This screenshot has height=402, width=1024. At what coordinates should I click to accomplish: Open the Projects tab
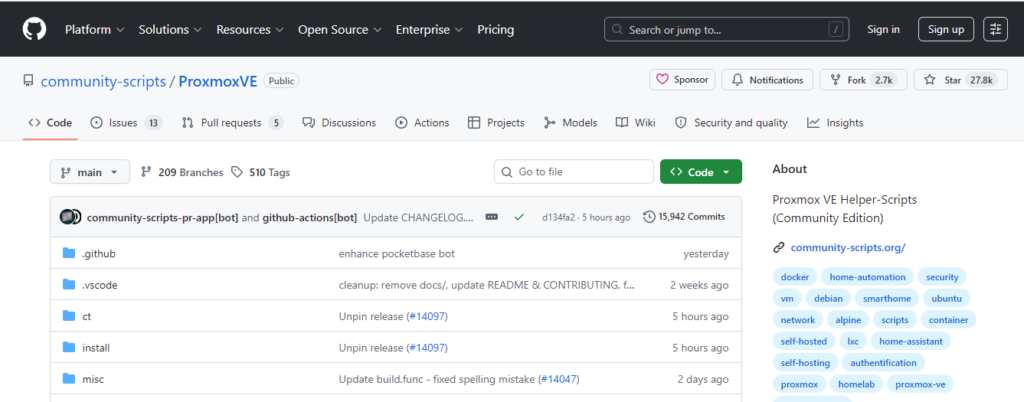click(496, 123)
